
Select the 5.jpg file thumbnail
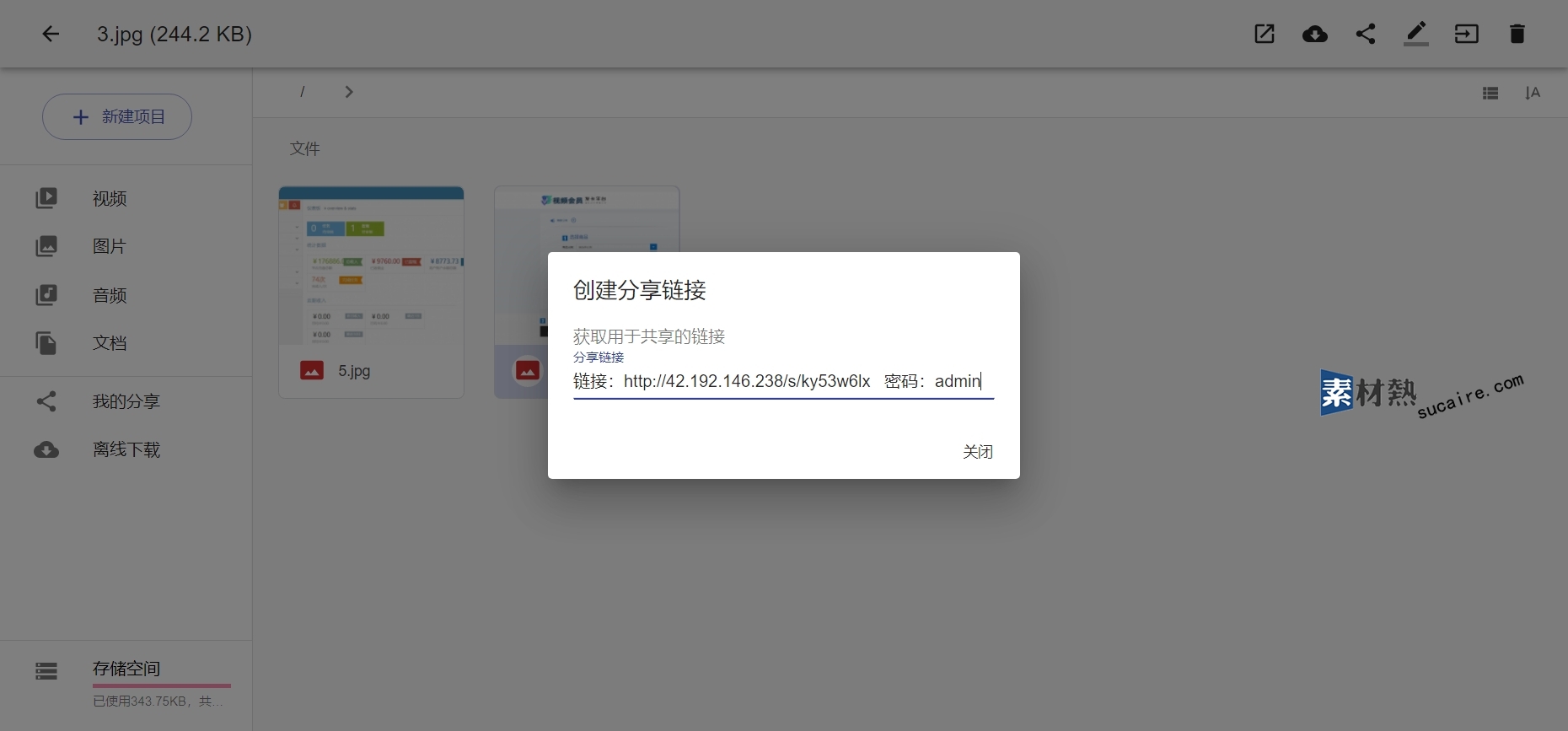[x=371, y=265]
